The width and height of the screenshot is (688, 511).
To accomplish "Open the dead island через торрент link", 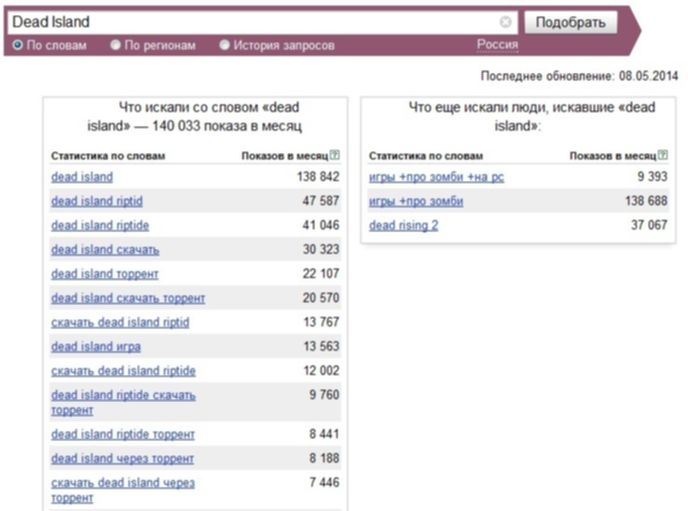I will point(122,458).
